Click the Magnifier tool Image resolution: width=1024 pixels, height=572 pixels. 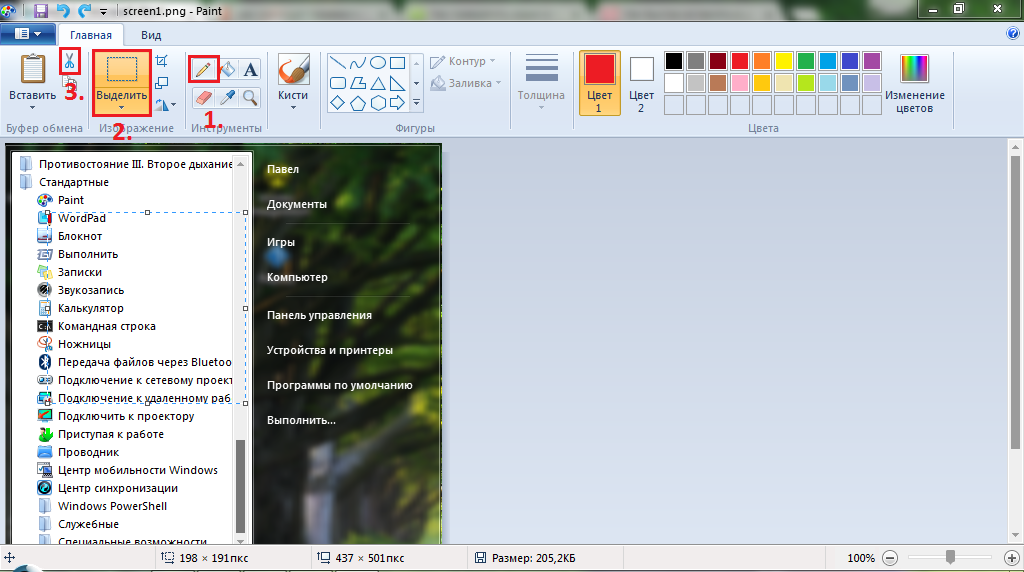point(250,97)
